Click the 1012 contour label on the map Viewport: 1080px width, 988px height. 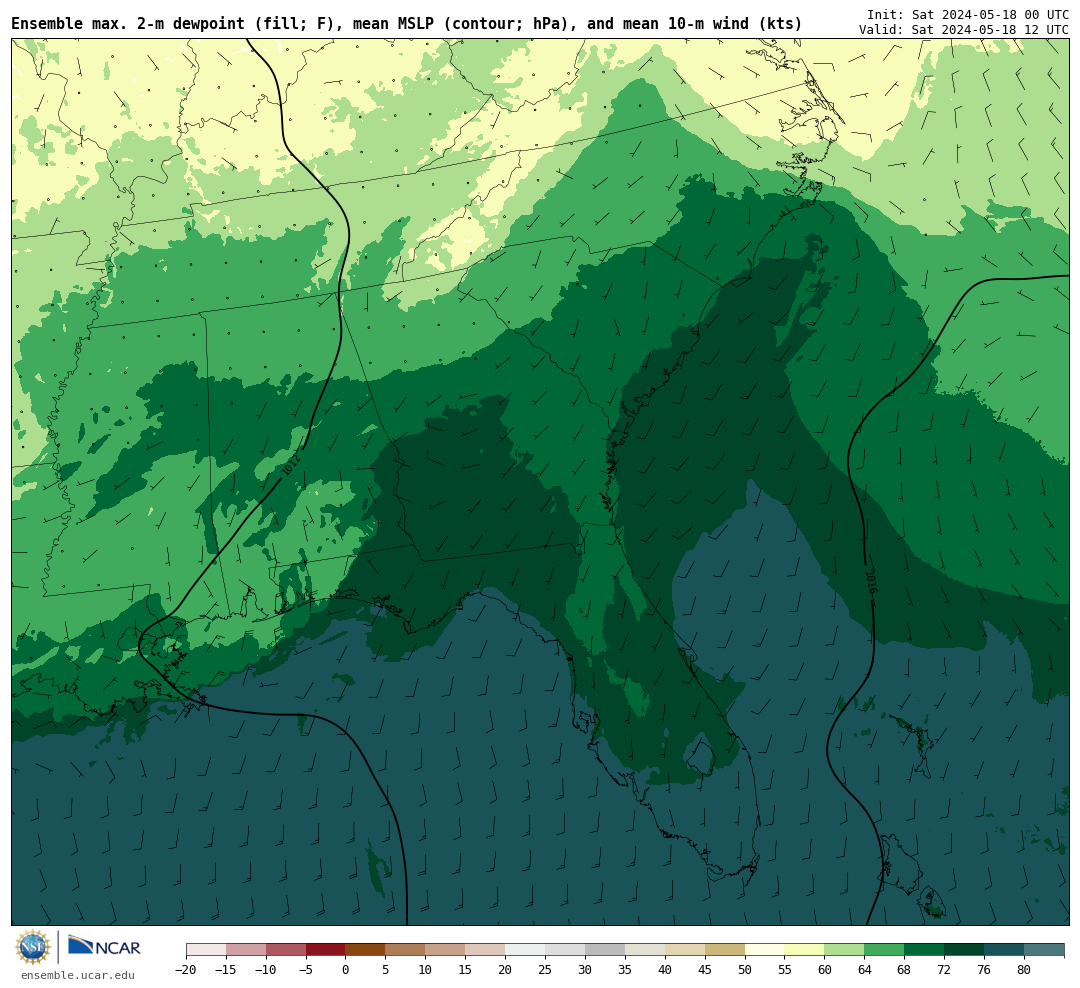tap(292, 465)
